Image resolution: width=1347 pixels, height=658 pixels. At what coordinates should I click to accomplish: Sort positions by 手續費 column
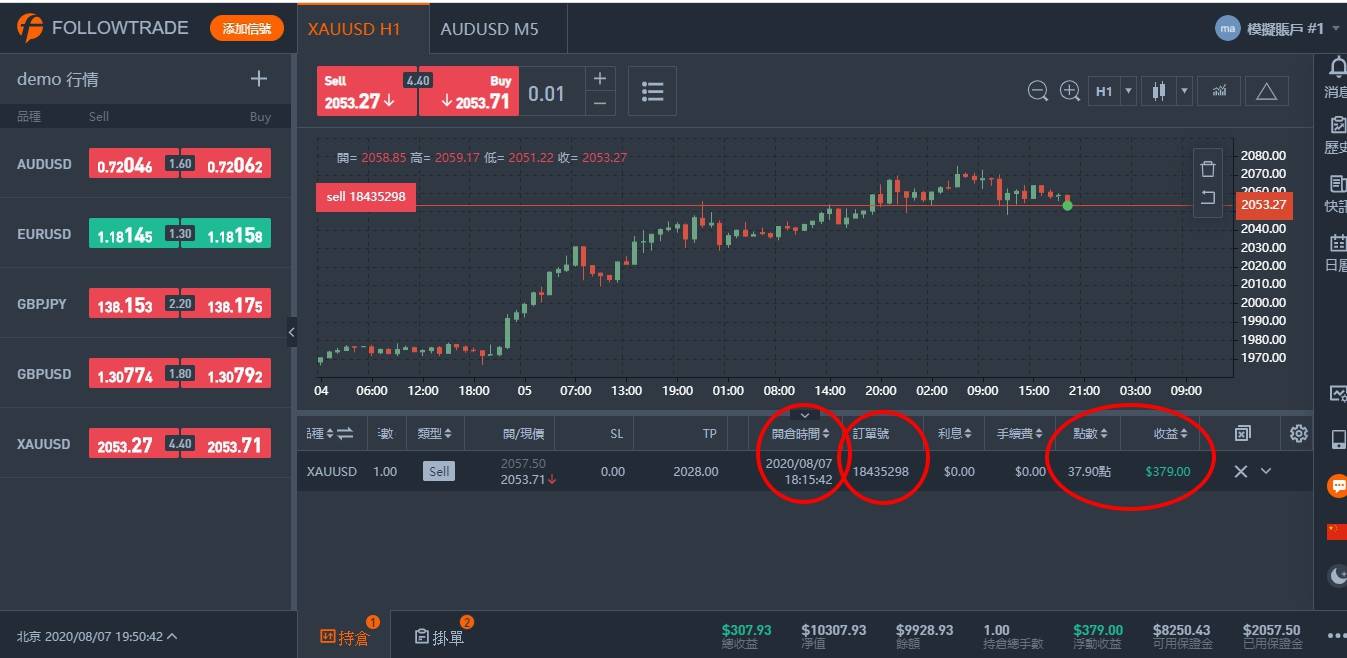pos(1019,434)
